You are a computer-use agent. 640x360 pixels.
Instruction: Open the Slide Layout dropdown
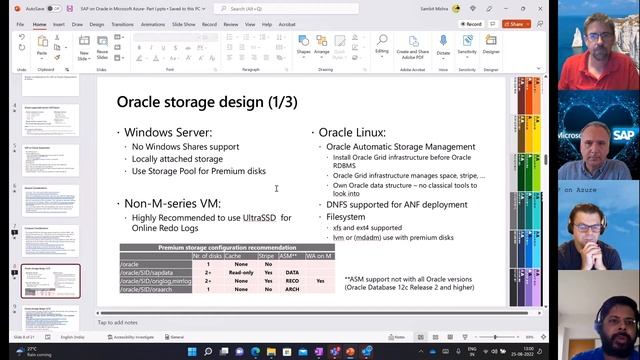(119, 38)
